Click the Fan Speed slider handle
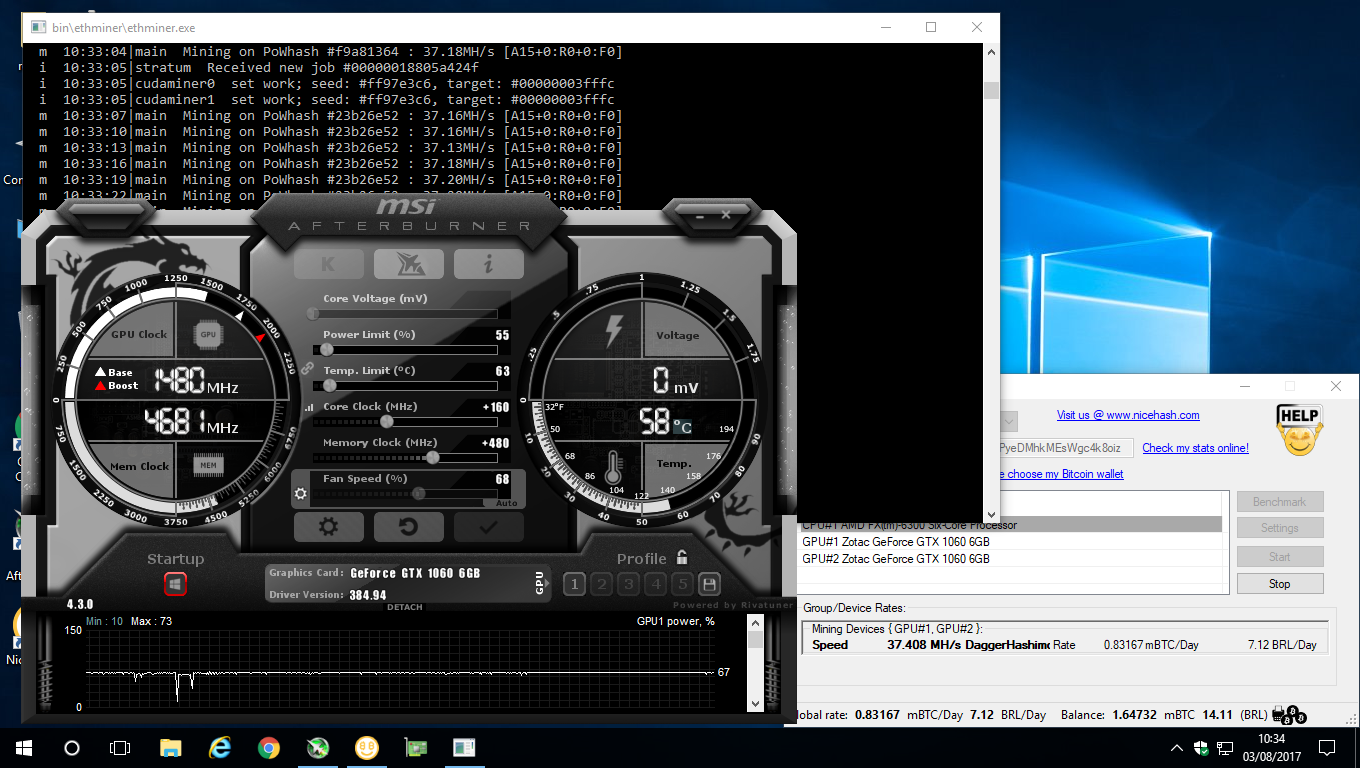 [419, 493]
